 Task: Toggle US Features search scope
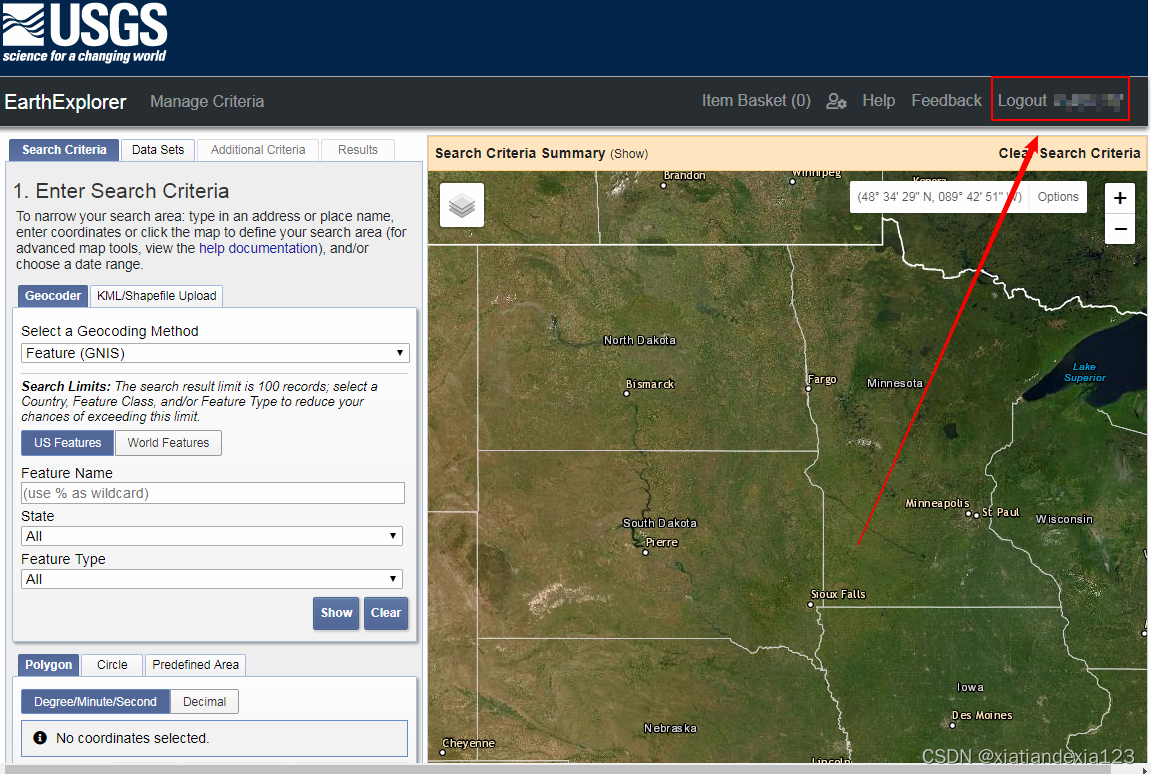tap(68, 443)
